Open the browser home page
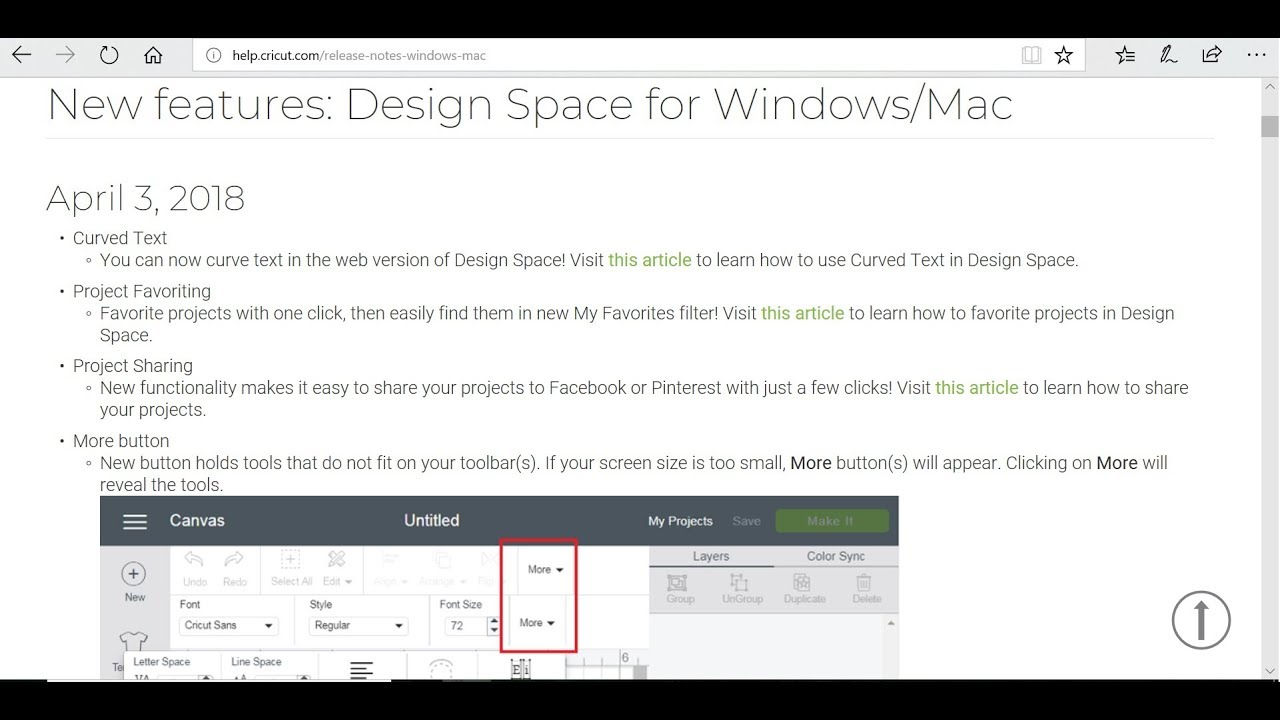 (x=153, y=55)
